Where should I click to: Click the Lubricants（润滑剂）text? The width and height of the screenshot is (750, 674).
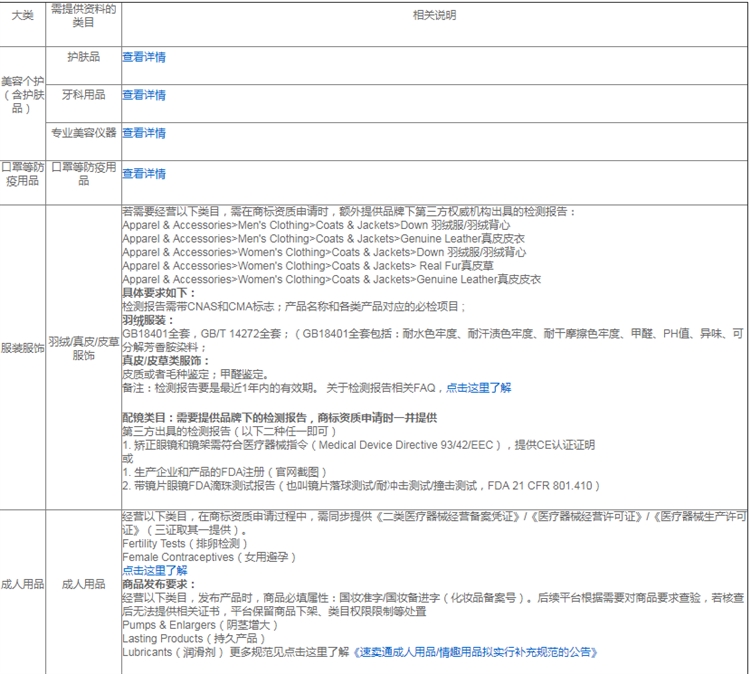pyautogui.click(x=173, y=652)
